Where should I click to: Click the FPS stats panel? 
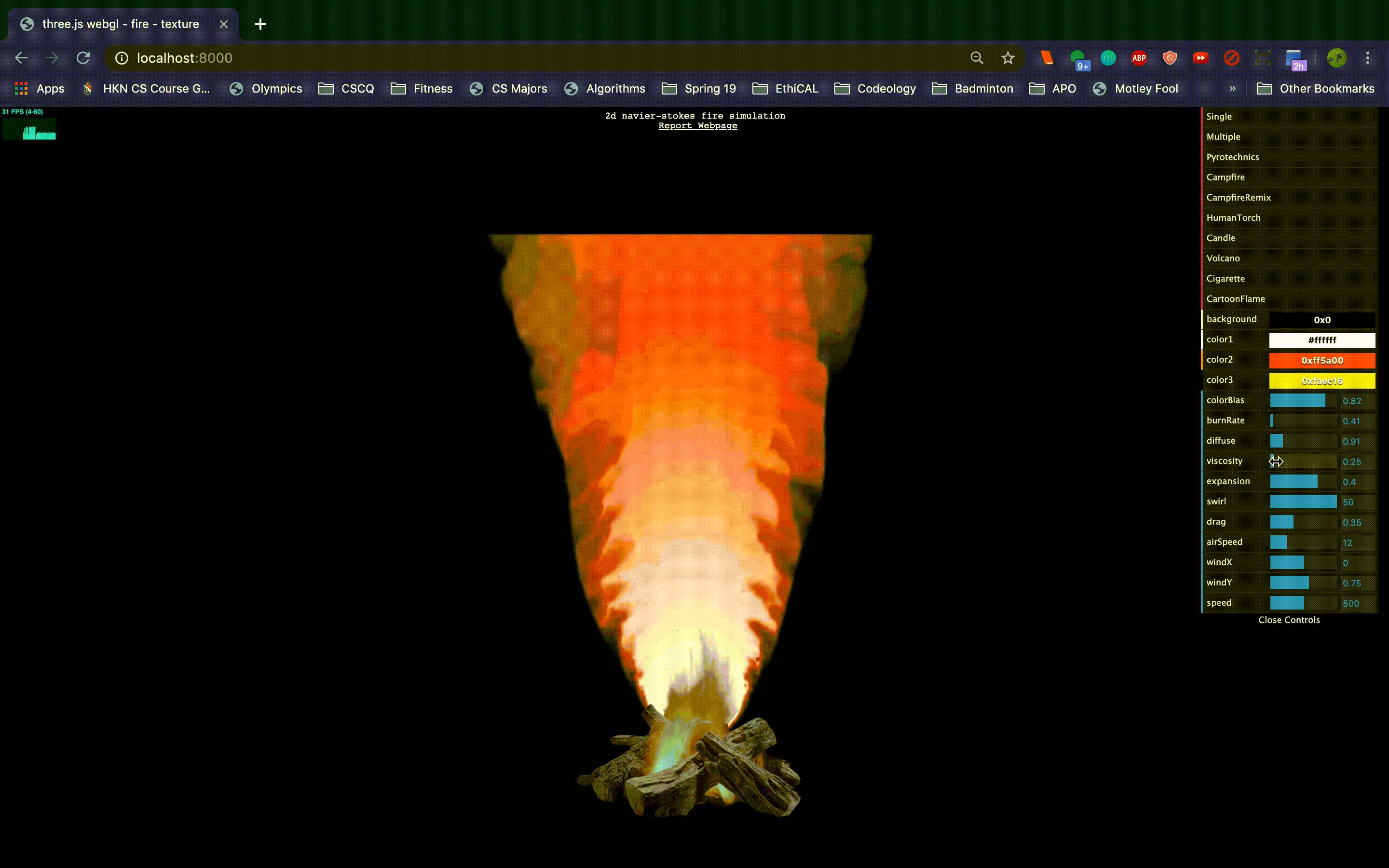[29, 124]
